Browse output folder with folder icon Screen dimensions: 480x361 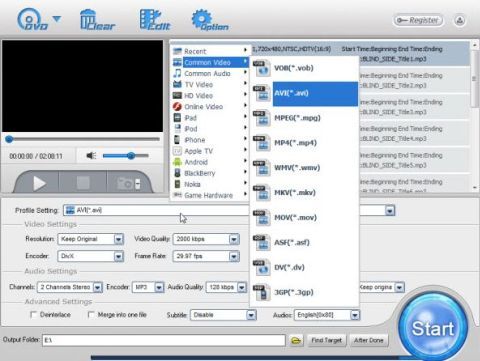[x=296, y=340]
